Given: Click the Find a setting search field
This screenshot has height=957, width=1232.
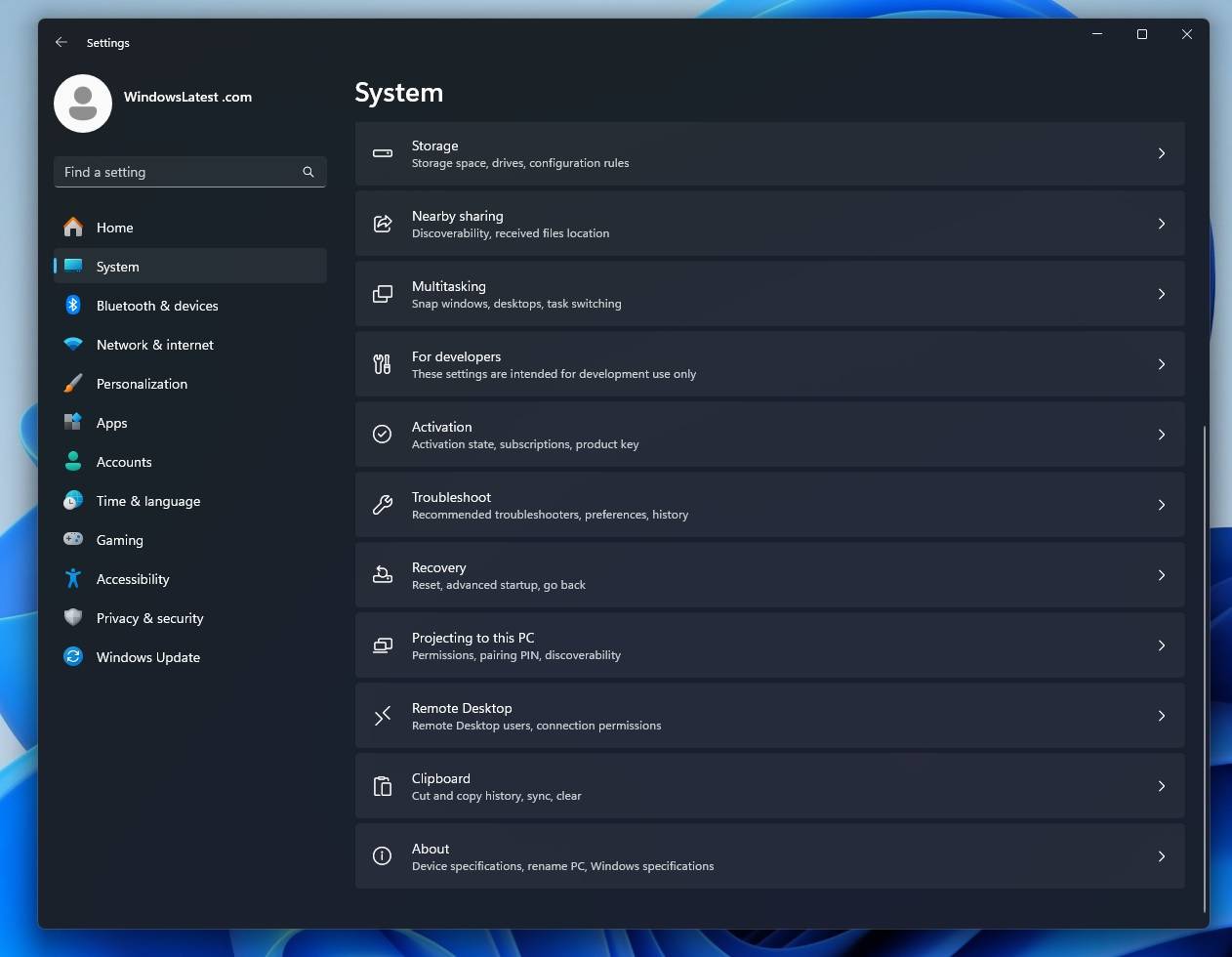Looking at the screenshot, I should 176,172.
